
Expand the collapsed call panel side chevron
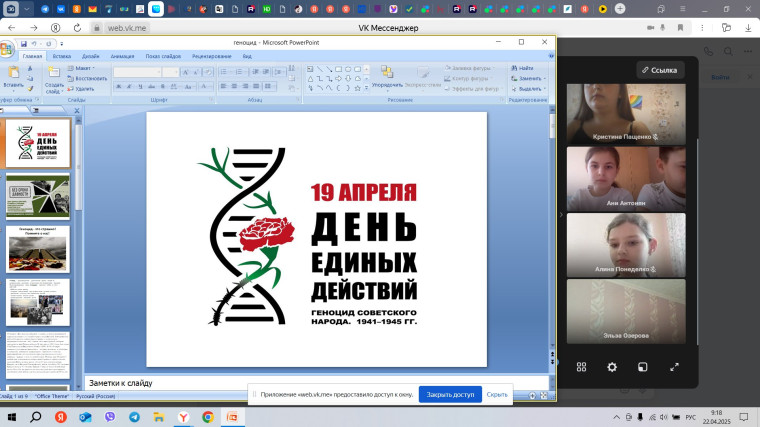pos(561,214)
